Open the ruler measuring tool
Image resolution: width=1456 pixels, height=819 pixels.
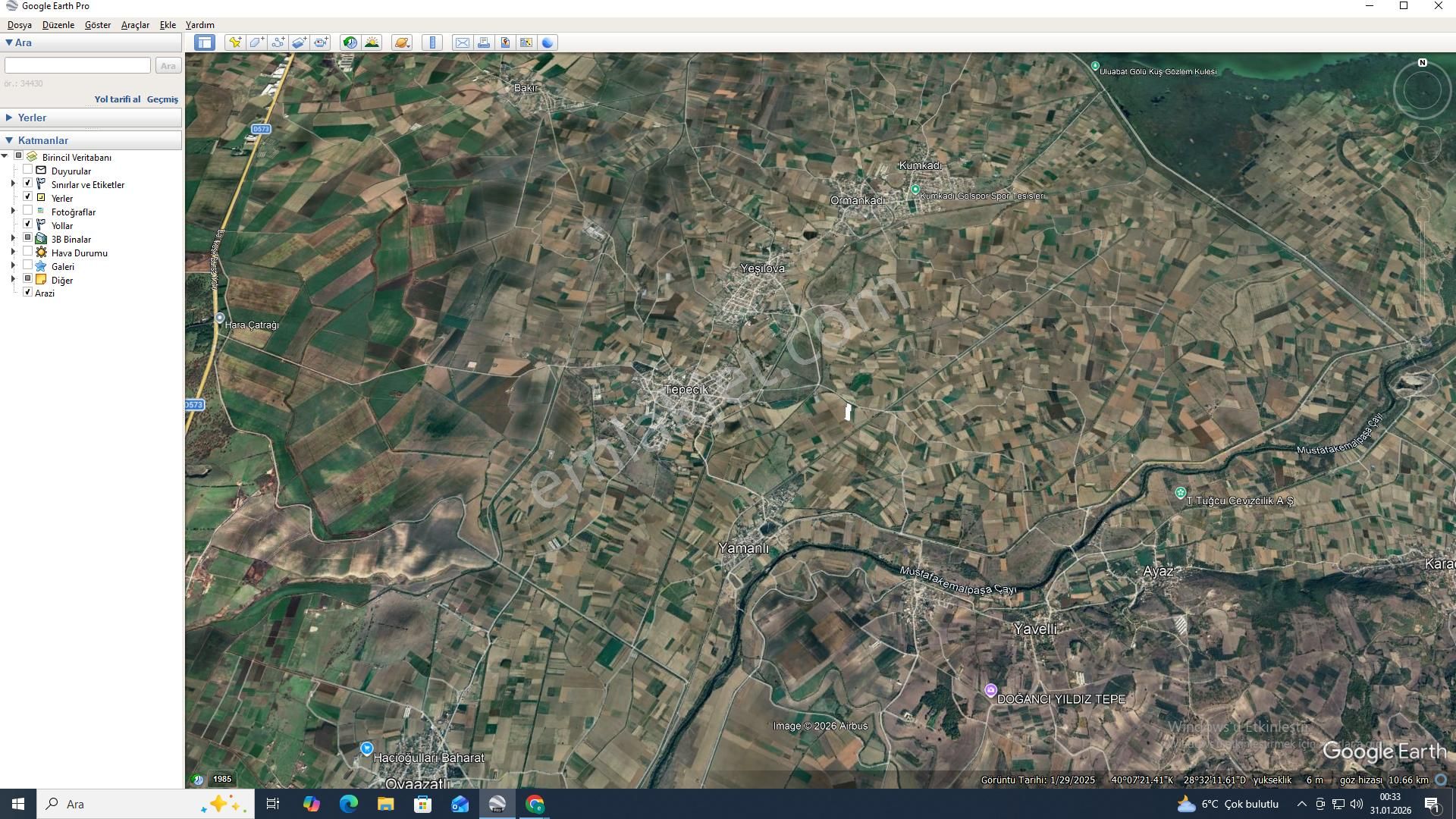pyautogui.click(x=432, y=42)
